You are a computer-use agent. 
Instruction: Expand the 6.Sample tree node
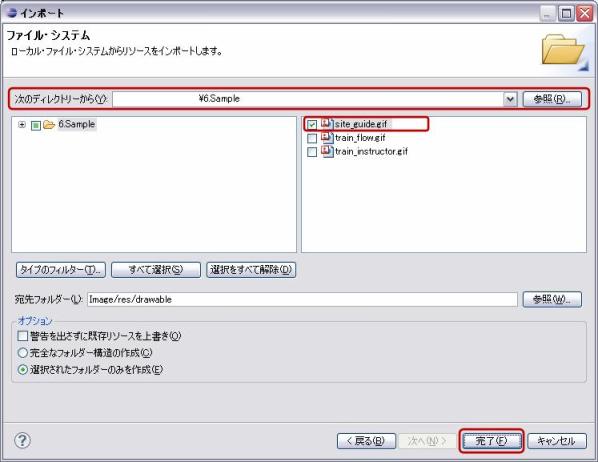(x=22, y=124)
